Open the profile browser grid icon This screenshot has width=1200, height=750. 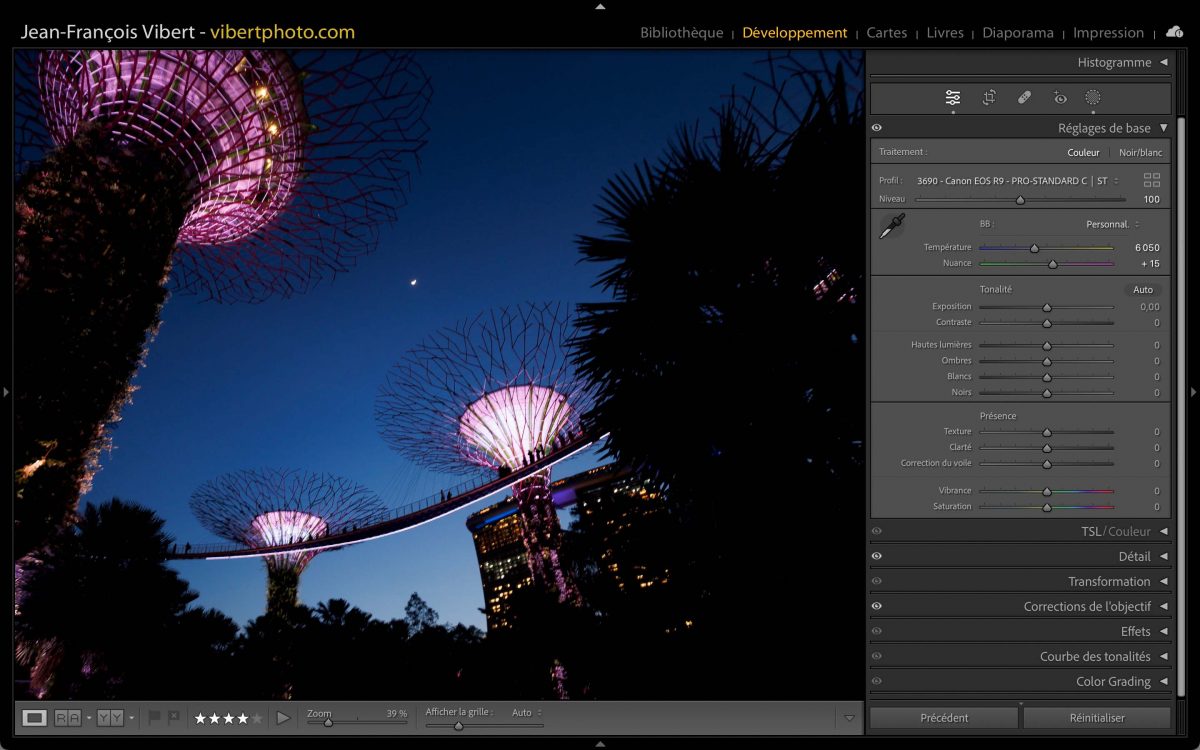point(1152,181)
